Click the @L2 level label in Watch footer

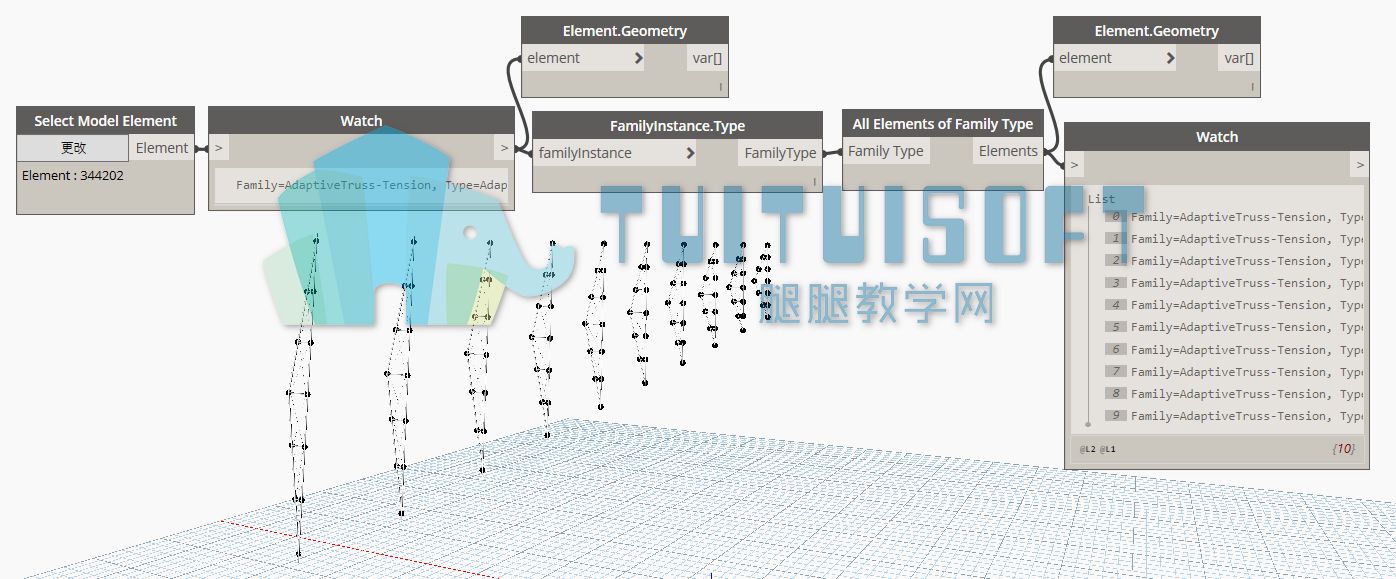1088,449
